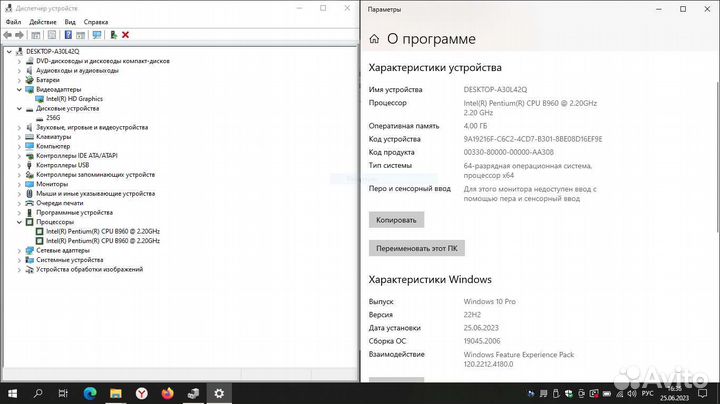Select Контроллеры запоминающих устройств item
The width and height of the screenshot is (720, 404).
(96, 174)
